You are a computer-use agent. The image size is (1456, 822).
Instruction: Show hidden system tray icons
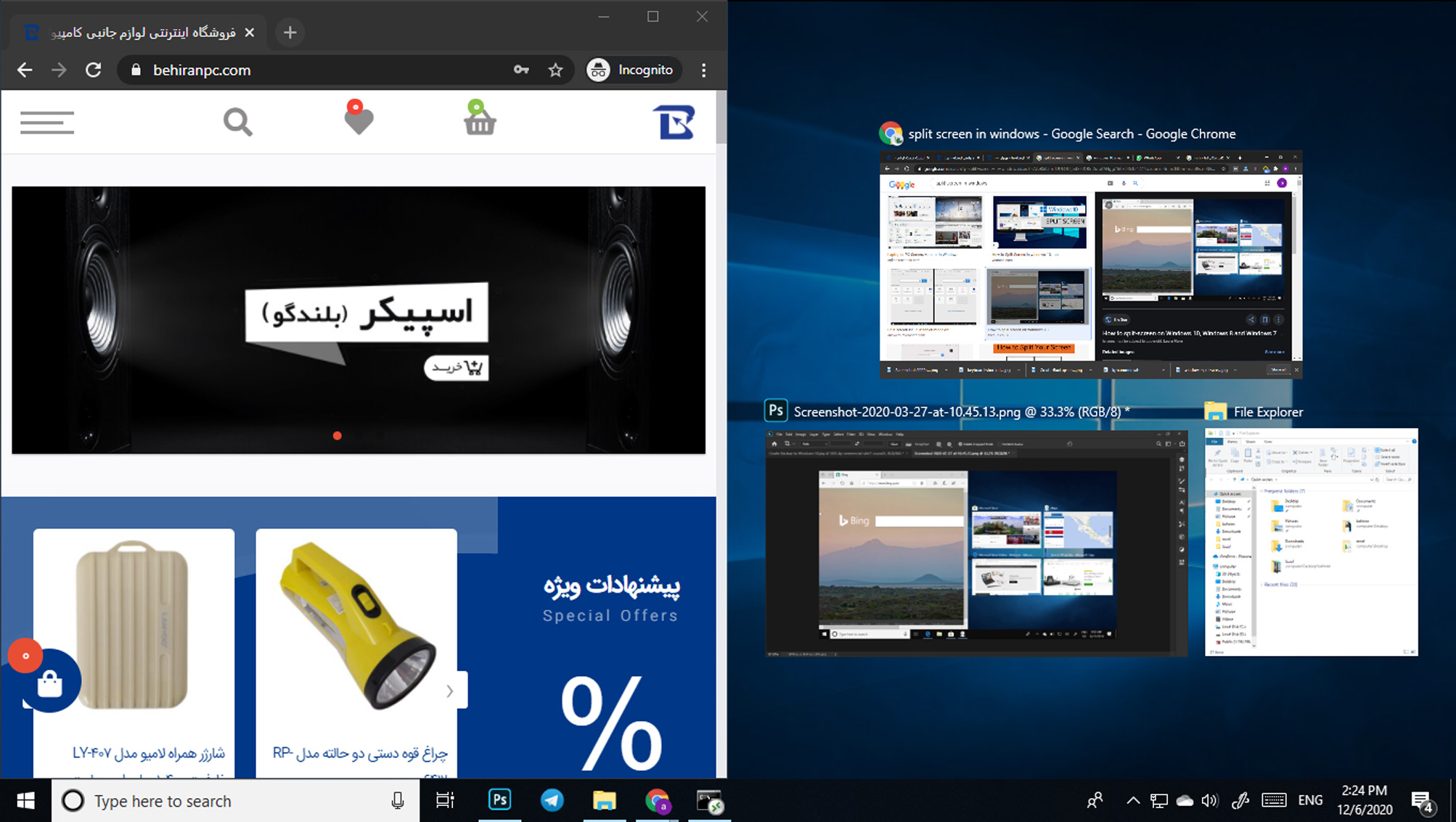[1132, 800]
